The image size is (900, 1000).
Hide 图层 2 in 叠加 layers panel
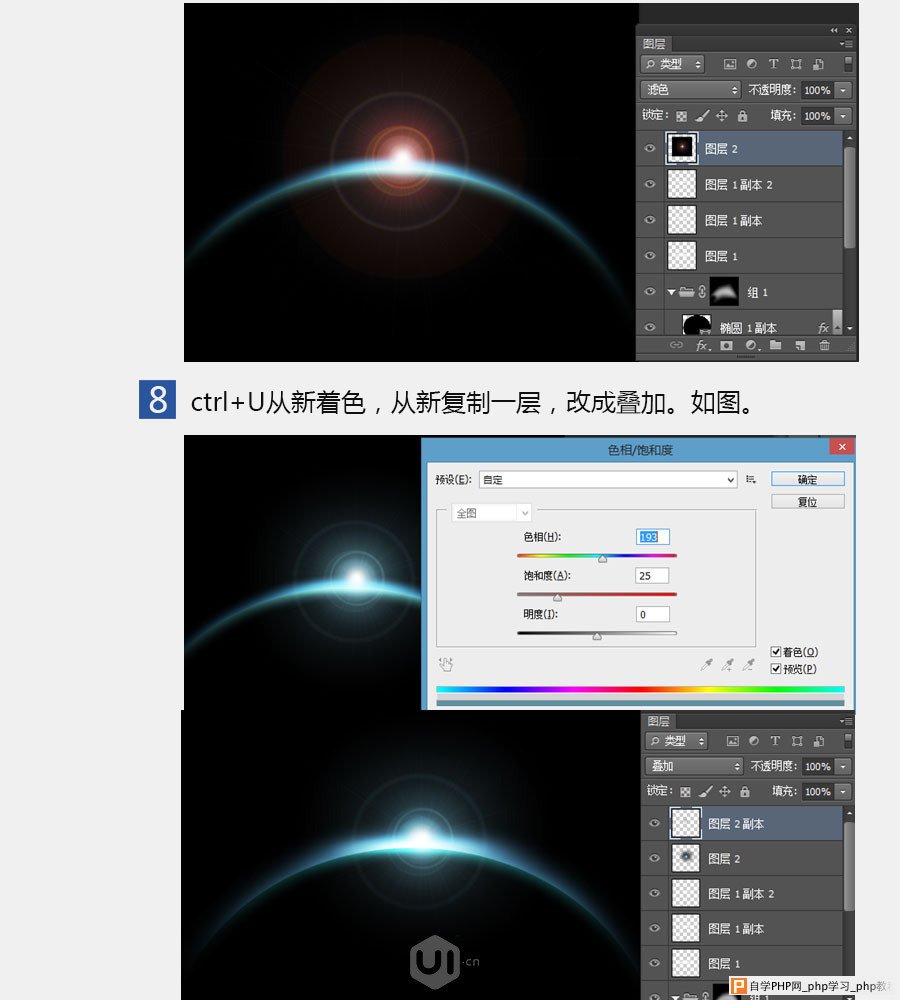tap(654, 858)
